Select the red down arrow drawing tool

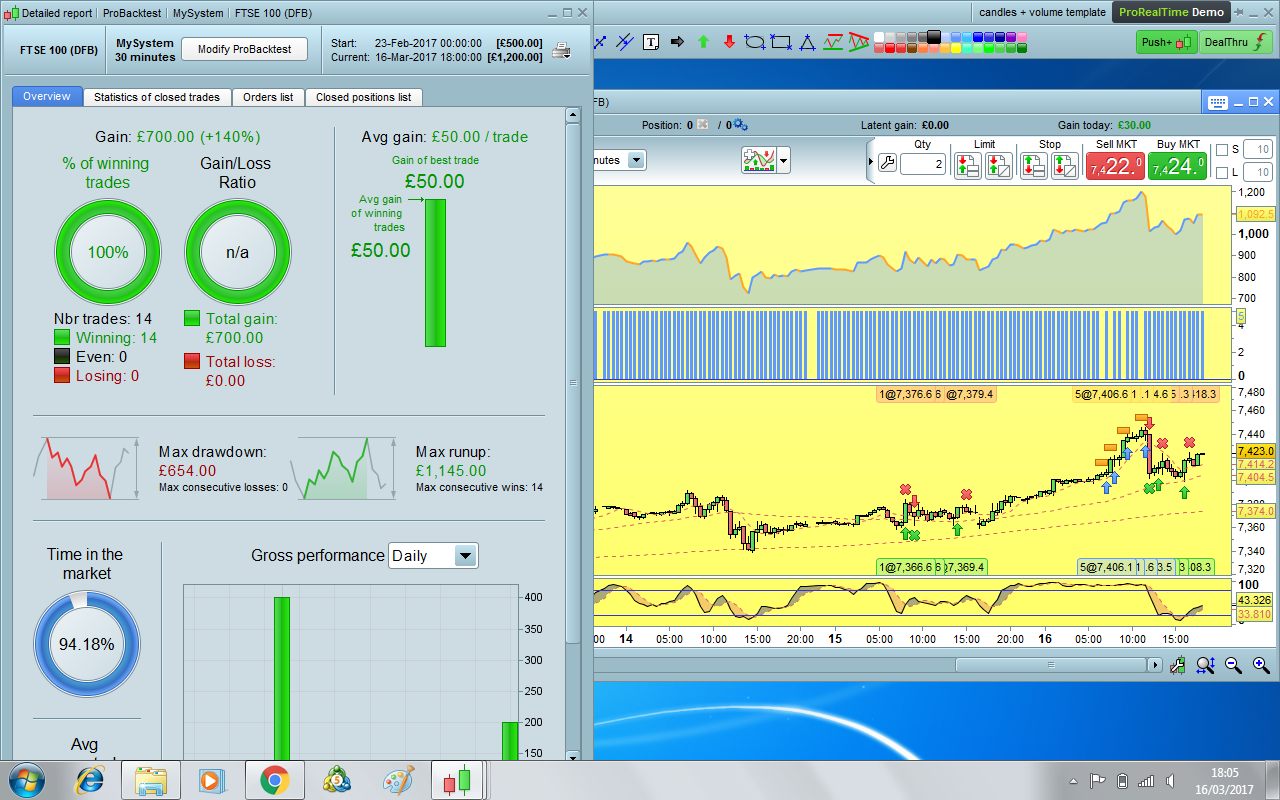tap(729, 42)
